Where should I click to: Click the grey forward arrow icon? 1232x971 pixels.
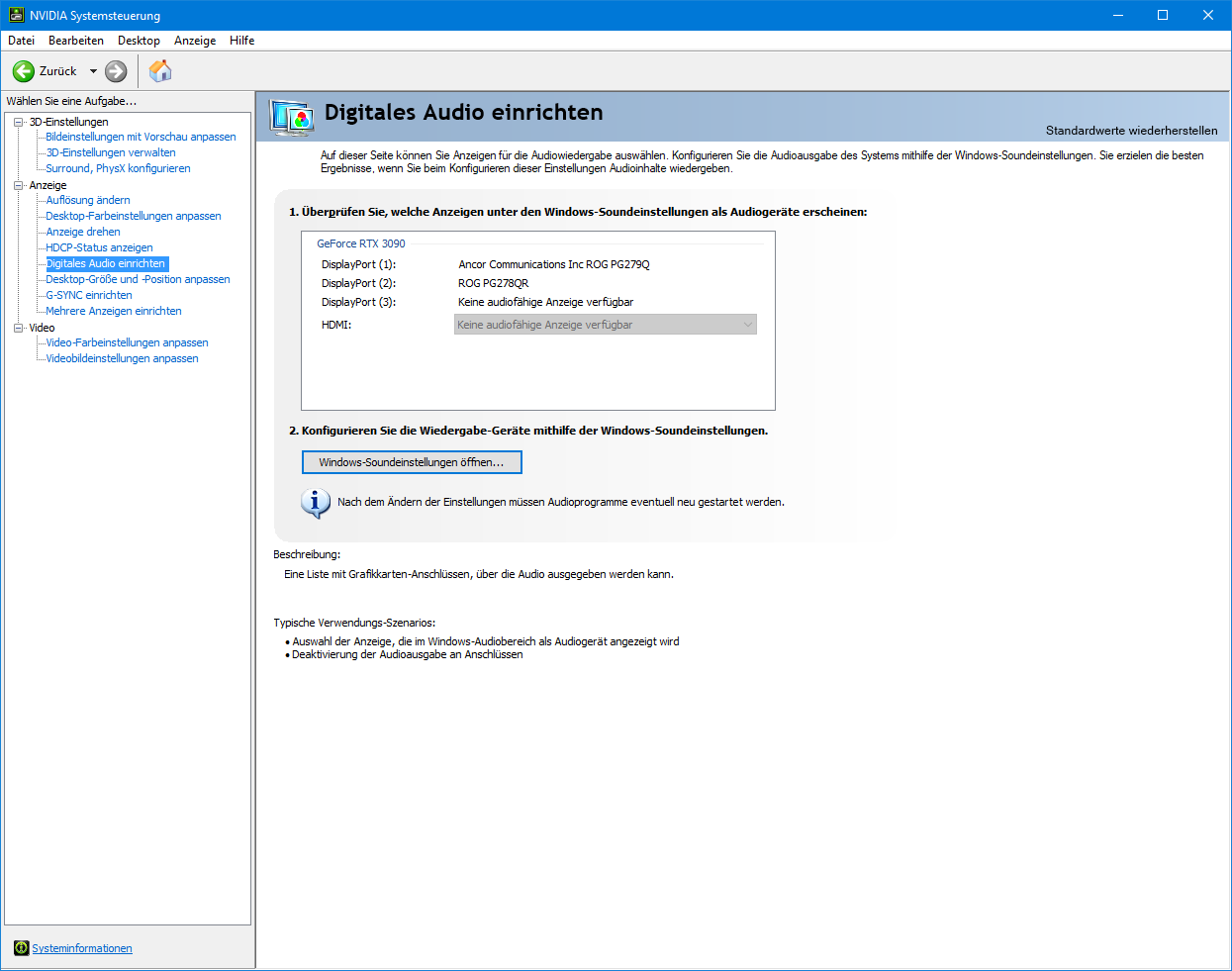[x=116, y=71]
